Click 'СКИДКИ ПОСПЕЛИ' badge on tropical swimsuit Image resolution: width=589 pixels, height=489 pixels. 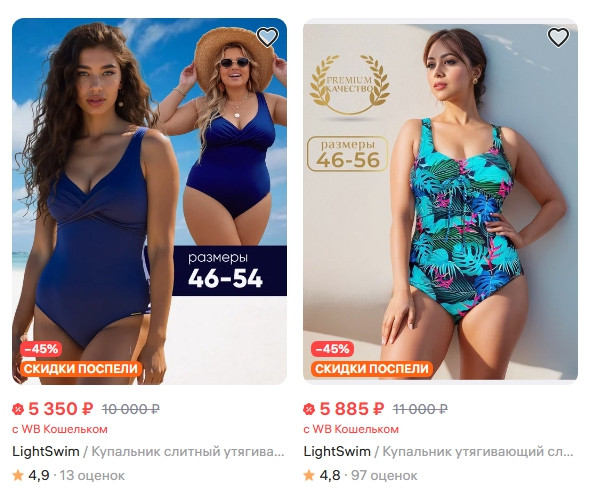[372, 368]
